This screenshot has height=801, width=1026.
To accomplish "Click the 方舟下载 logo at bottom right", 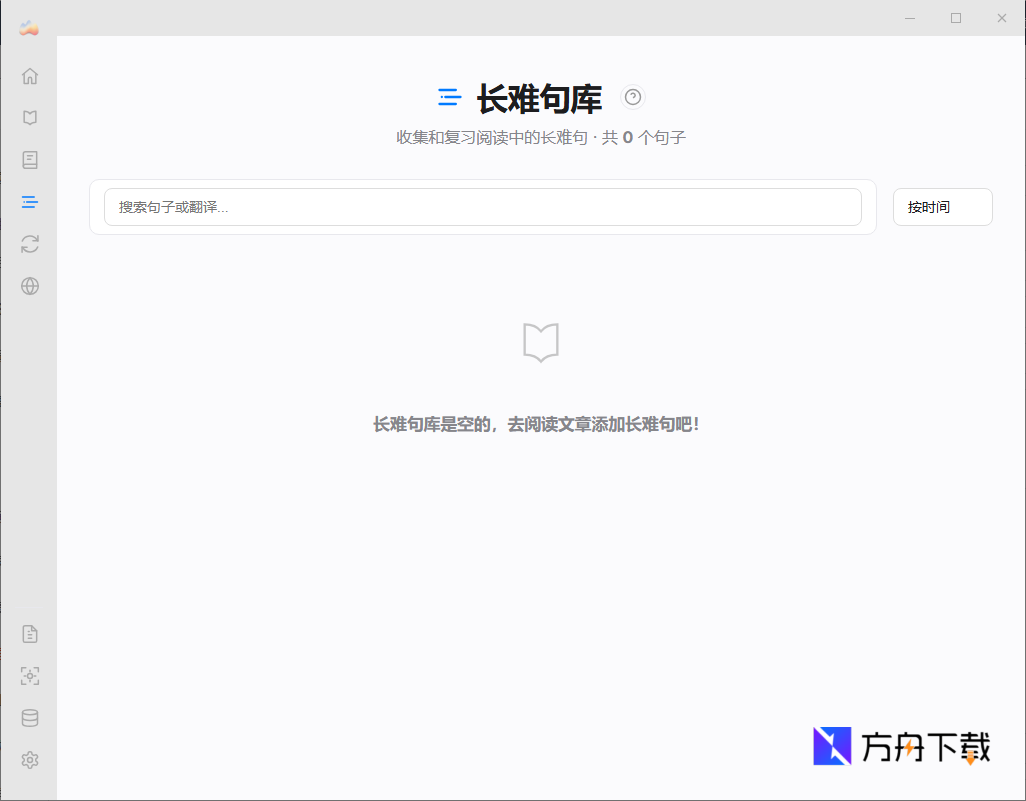I will [x=899, y=746].
